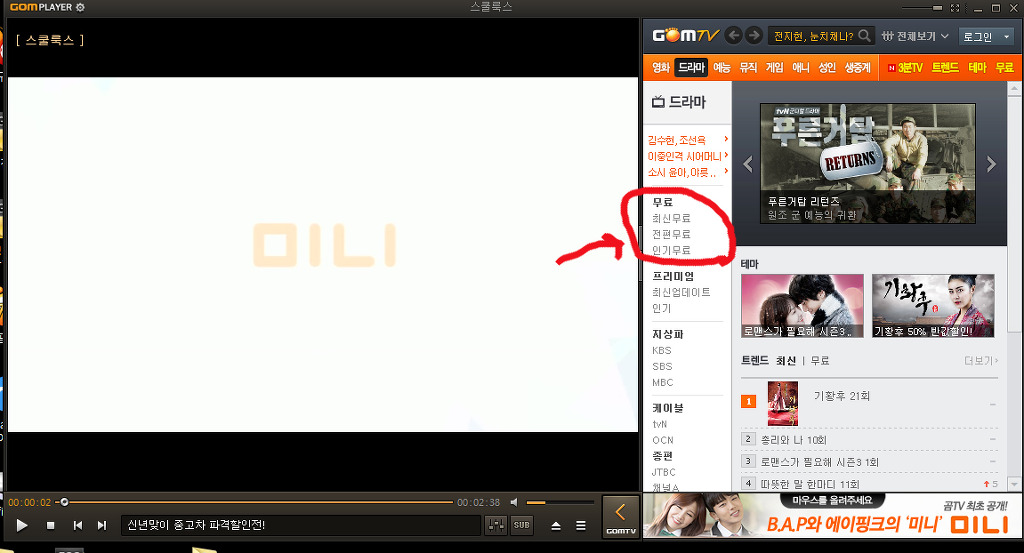Click the search magnifier icon

pos(865,36)
